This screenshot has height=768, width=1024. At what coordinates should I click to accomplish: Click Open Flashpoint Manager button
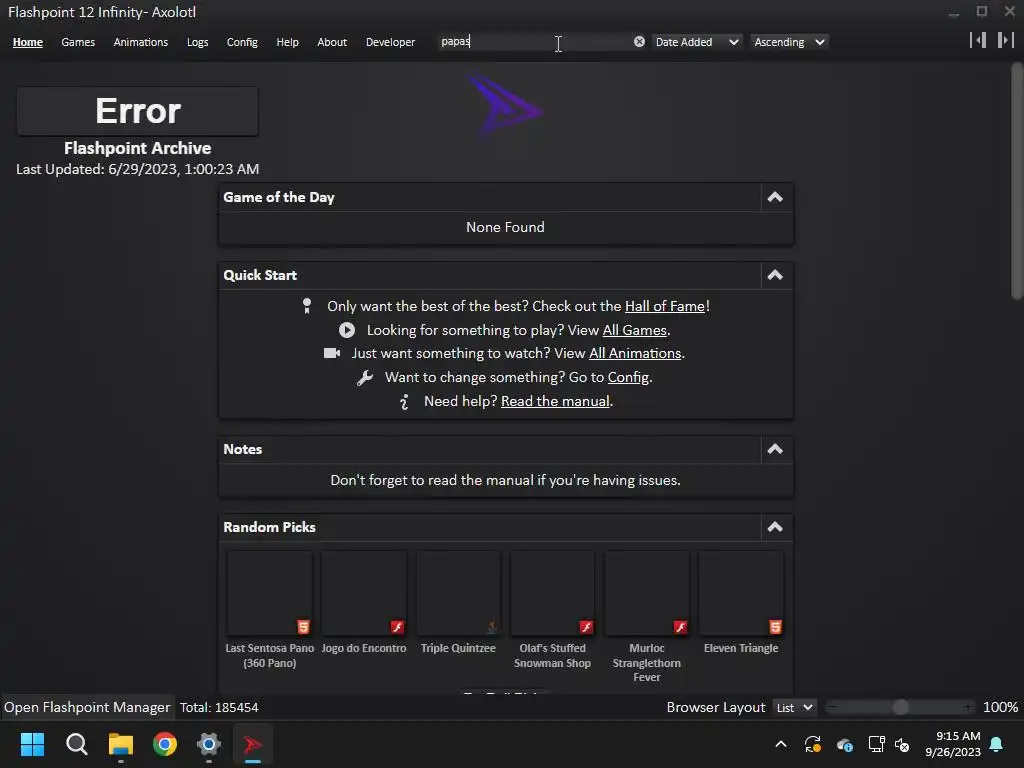point(87,707)
